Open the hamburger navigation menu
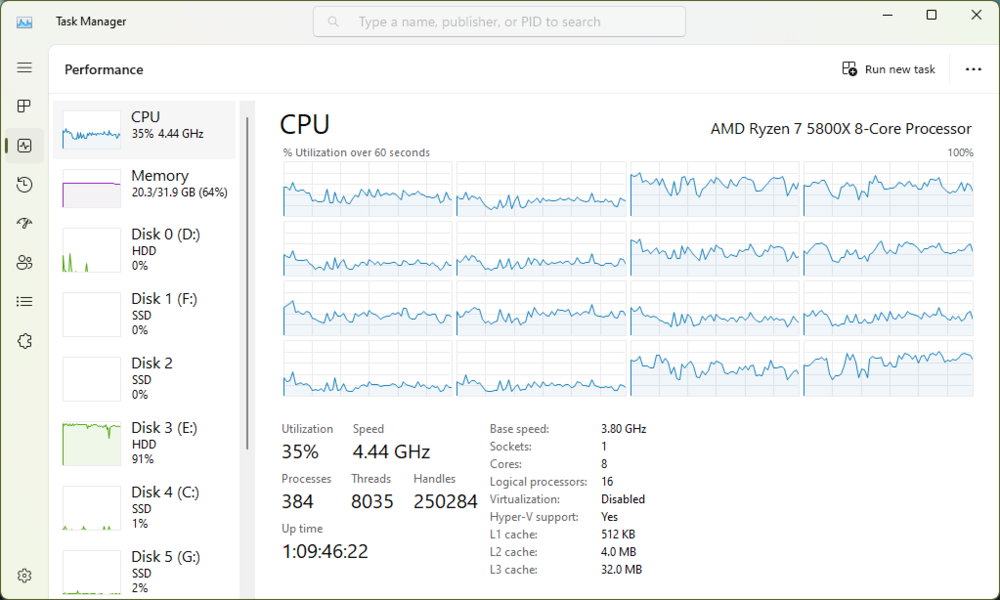1000x600 pixels. pos(24,68)
